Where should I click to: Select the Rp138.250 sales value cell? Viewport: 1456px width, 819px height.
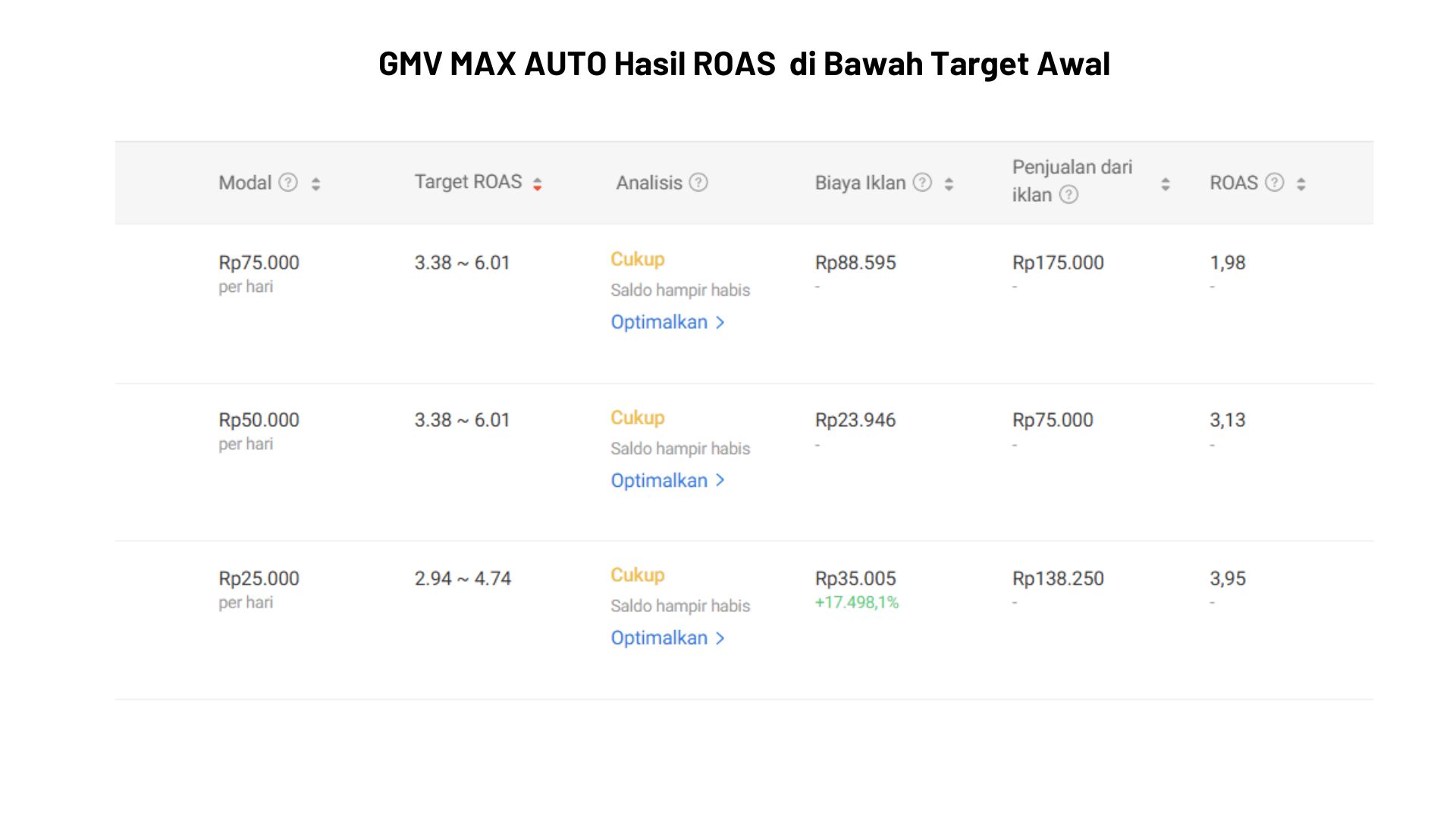click(x=1058, y=579)
